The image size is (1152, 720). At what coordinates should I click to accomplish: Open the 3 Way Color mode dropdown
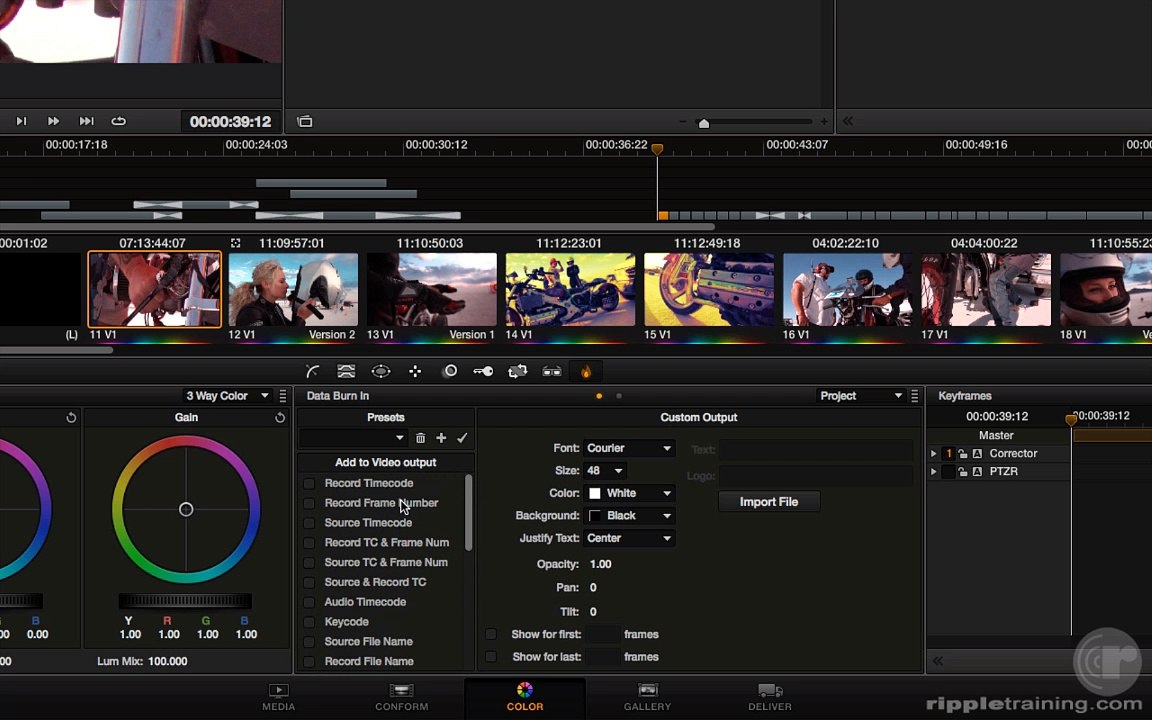tap(227, 396)
